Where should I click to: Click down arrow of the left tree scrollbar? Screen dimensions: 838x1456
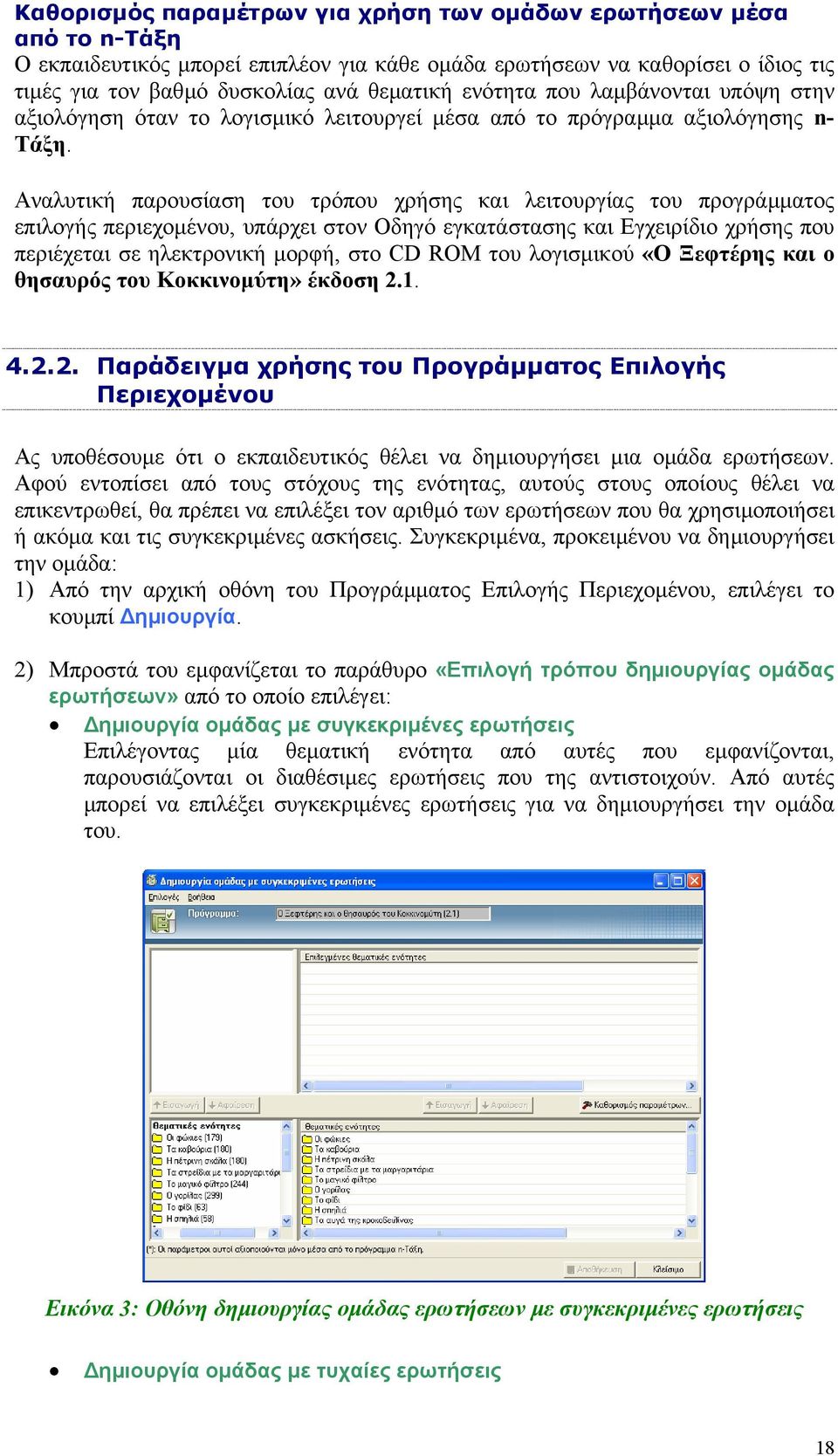(x=286, y=1220)
